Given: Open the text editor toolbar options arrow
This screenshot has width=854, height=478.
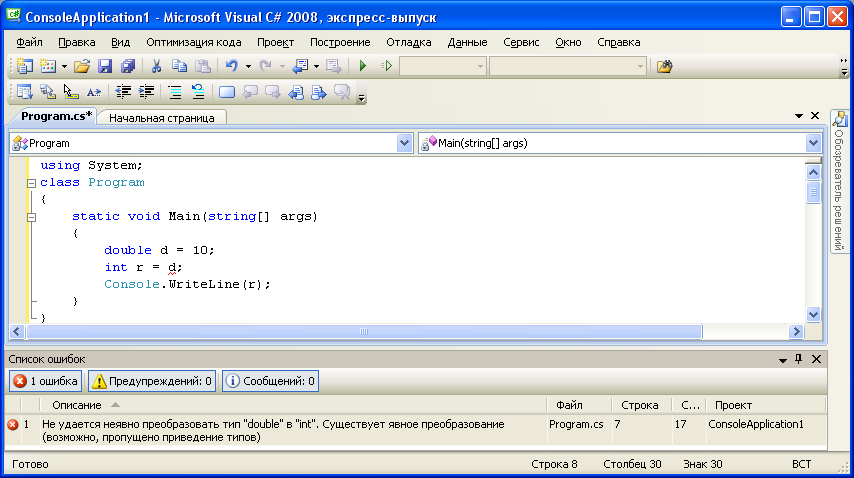Looking at the screenshot, I should coord(361,97).
